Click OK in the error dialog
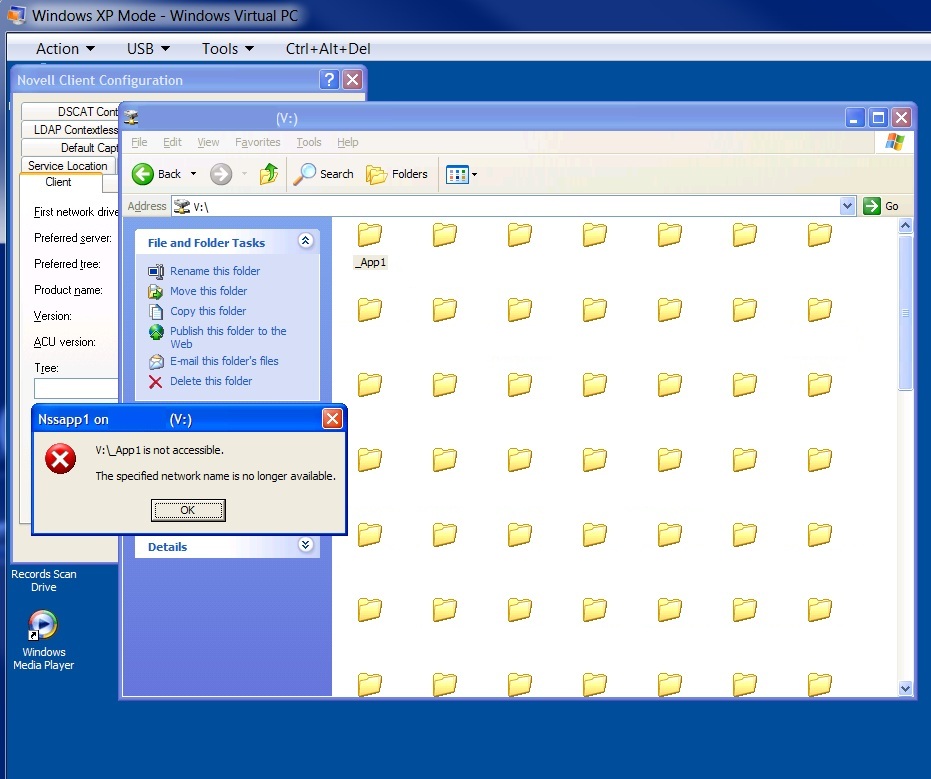Viewport: 931px width, 779px height. click(188, 510)
